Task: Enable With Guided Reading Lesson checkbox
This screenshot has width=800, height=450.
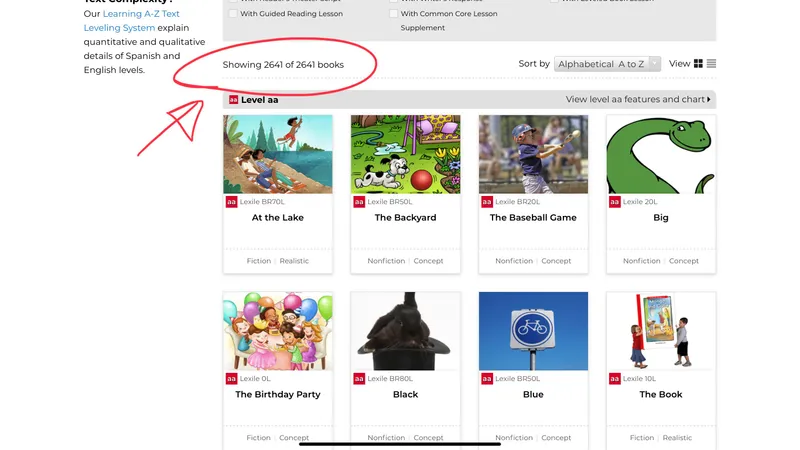Action: pyautogui.click(x=233, y=13)
